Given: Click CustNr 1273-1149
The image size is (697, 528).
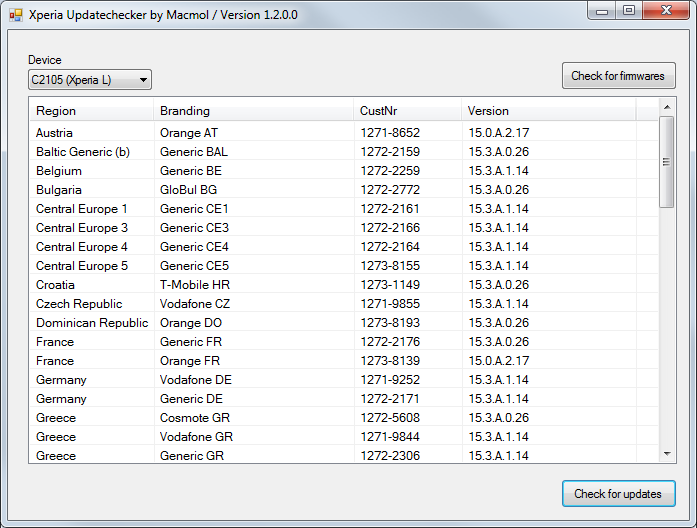Looking at the screenshot, I should tap(390, 285).
